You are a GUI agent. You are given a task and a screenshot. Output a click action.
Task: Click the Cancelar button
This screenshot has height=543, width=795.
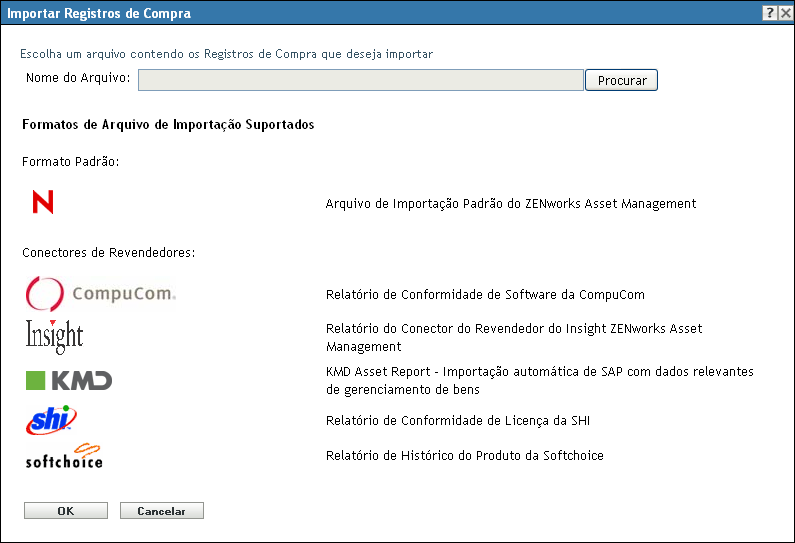tap(161, 510)
